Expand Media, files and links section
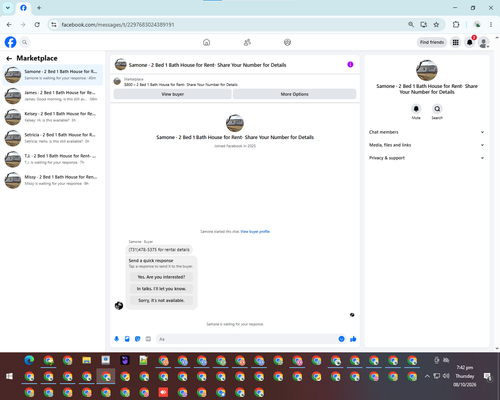500x400 pixels. pyautogui.click(x=427, y=145)
